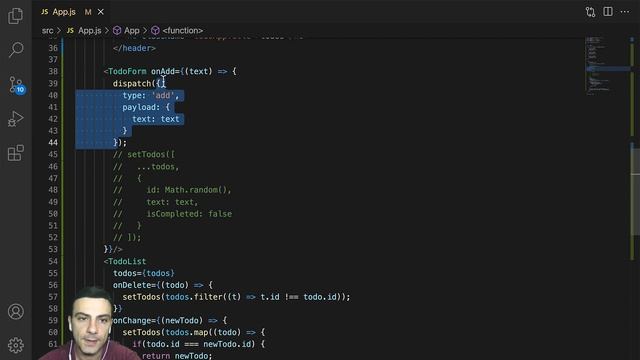Click the commented setTodos on line 45
This screenshot has height=360, width=640.
[146, 155]
